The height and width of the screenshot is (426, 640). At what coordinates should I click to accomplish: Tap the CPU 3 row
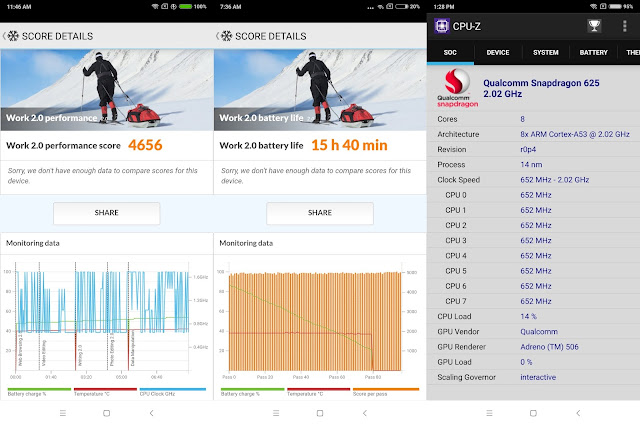(533, 240)
